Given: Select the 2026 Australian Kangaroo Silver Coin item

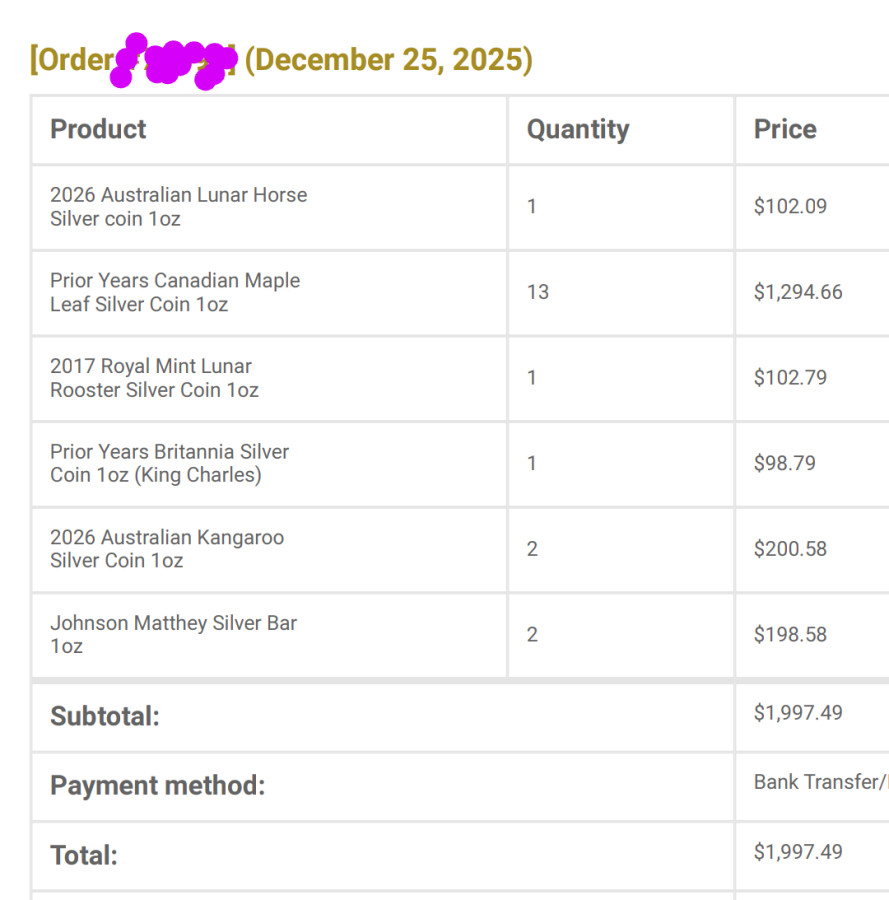Looking at the screenshot, I should click(167, 549).
